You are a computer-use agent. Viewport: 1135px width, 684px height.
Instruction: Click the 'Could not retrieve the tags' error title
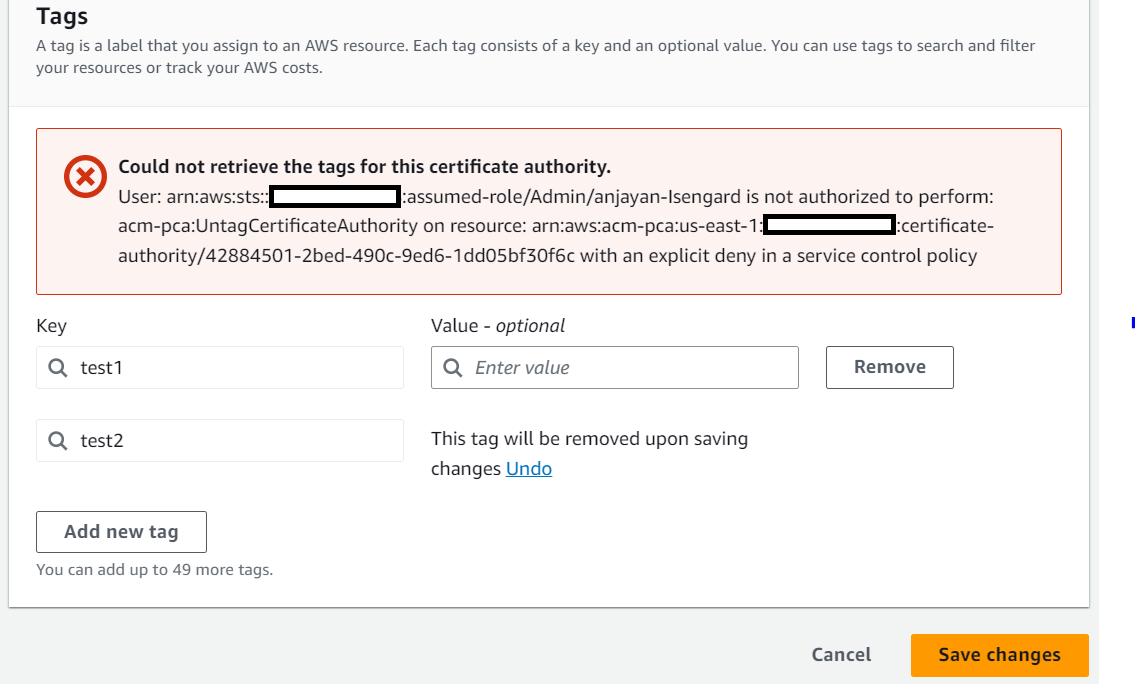[365, 166]
